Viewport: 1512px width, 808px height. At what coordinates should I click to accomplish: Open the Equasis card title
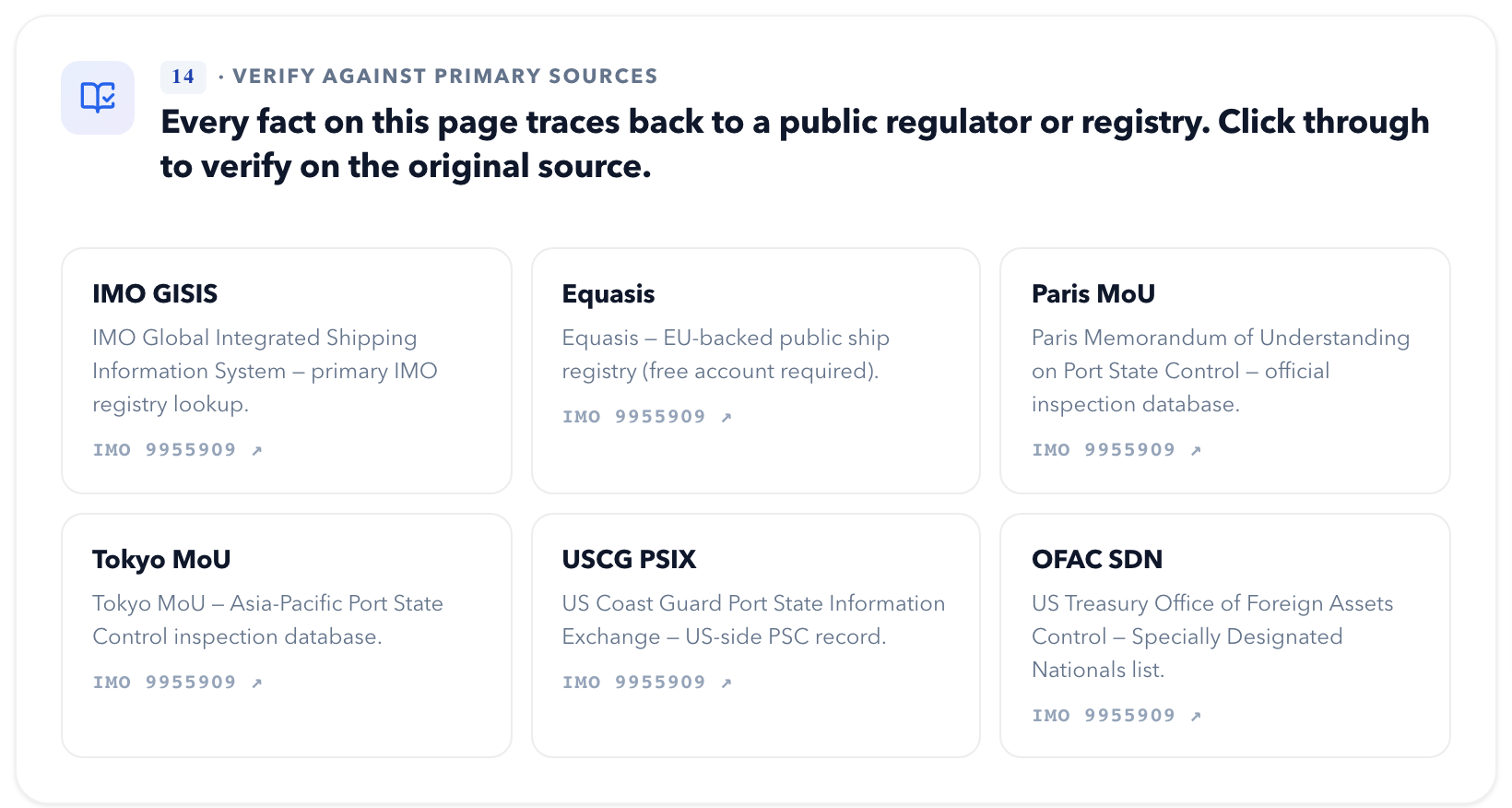coord(608,294)
